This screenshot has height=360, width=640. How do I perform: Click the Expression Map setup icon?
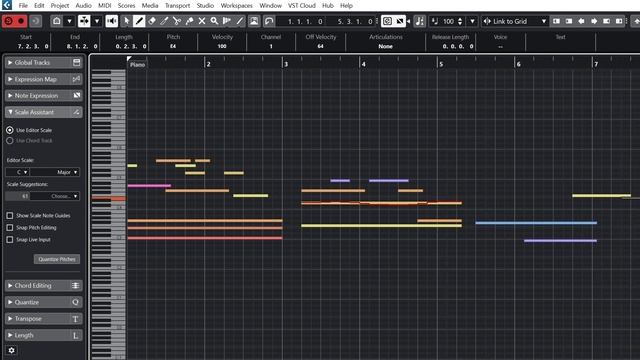click(76, 79)
